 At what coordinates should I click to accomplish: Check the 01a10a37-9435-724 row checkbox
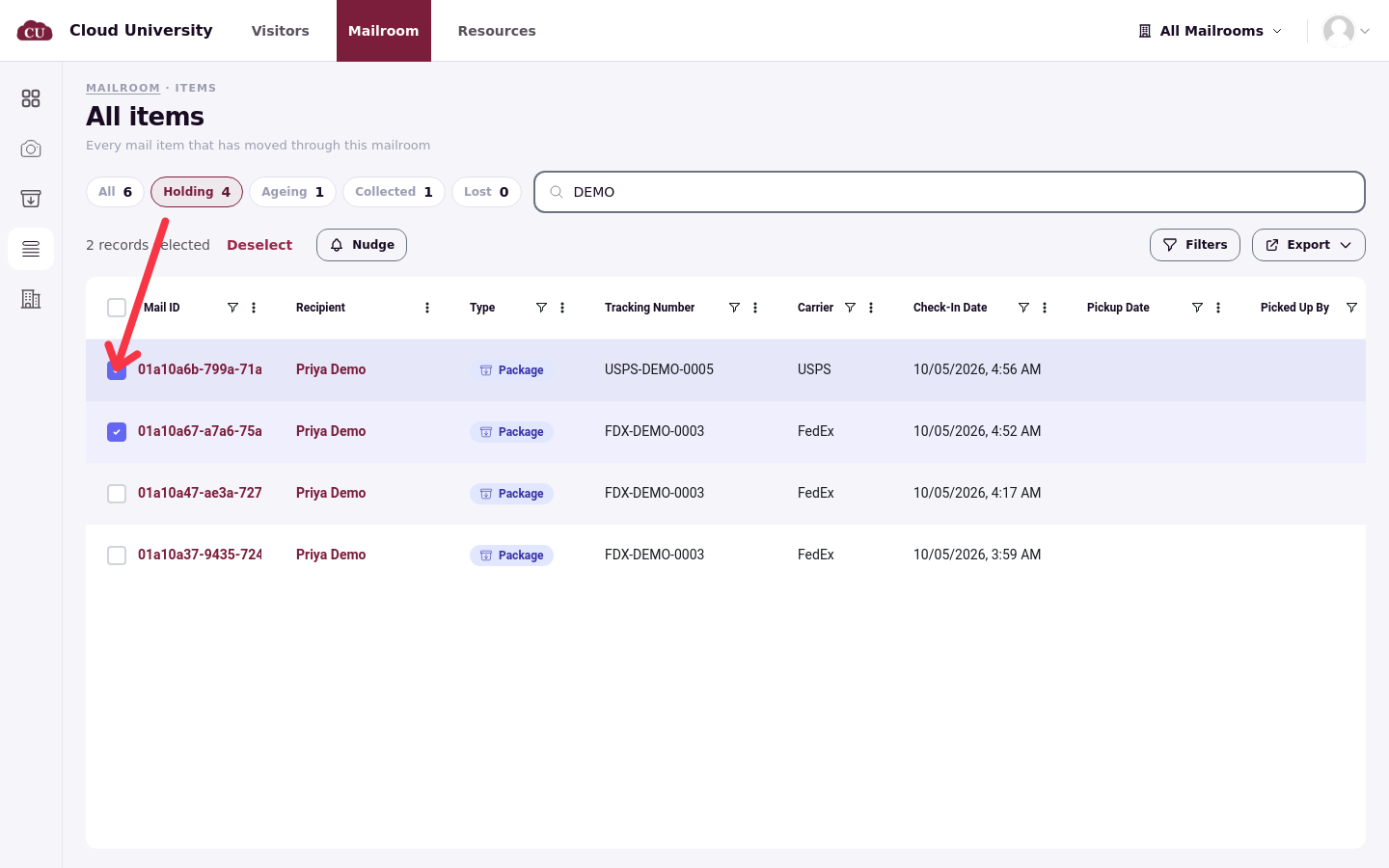(x=117, y=555)
